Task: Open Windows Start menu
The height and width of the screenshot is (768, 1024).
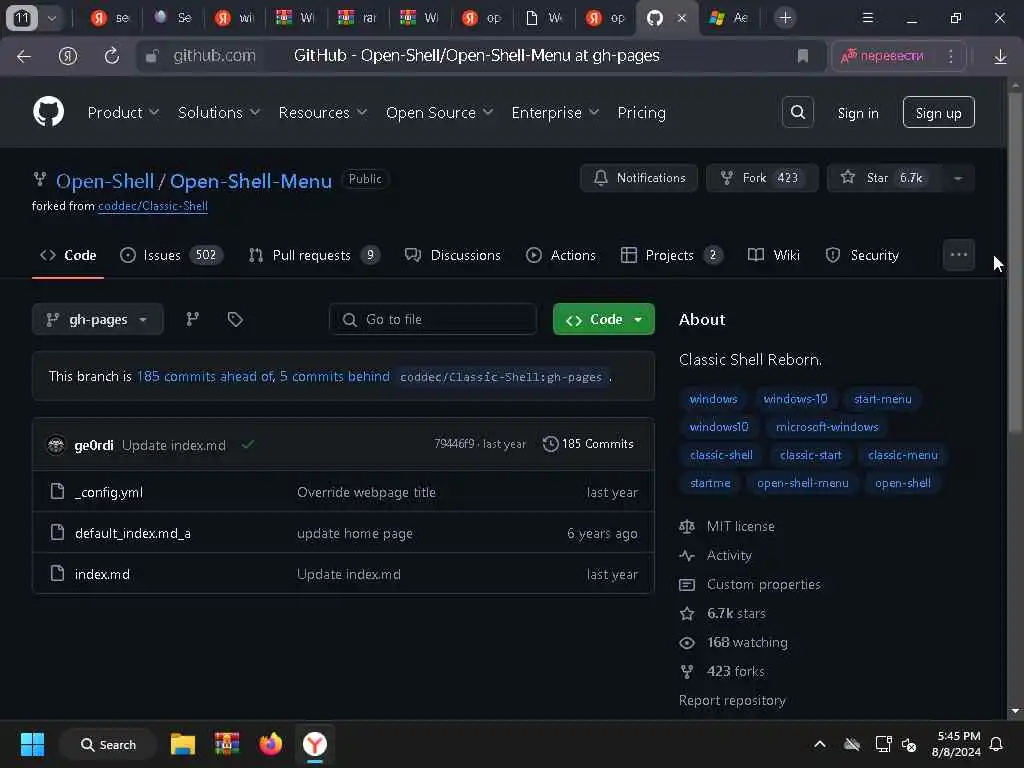Action: pos(32,744)
